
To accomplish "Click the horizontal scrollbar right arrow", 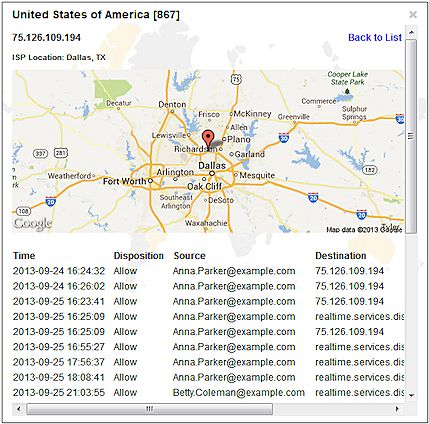I will (x=397, y=409).
